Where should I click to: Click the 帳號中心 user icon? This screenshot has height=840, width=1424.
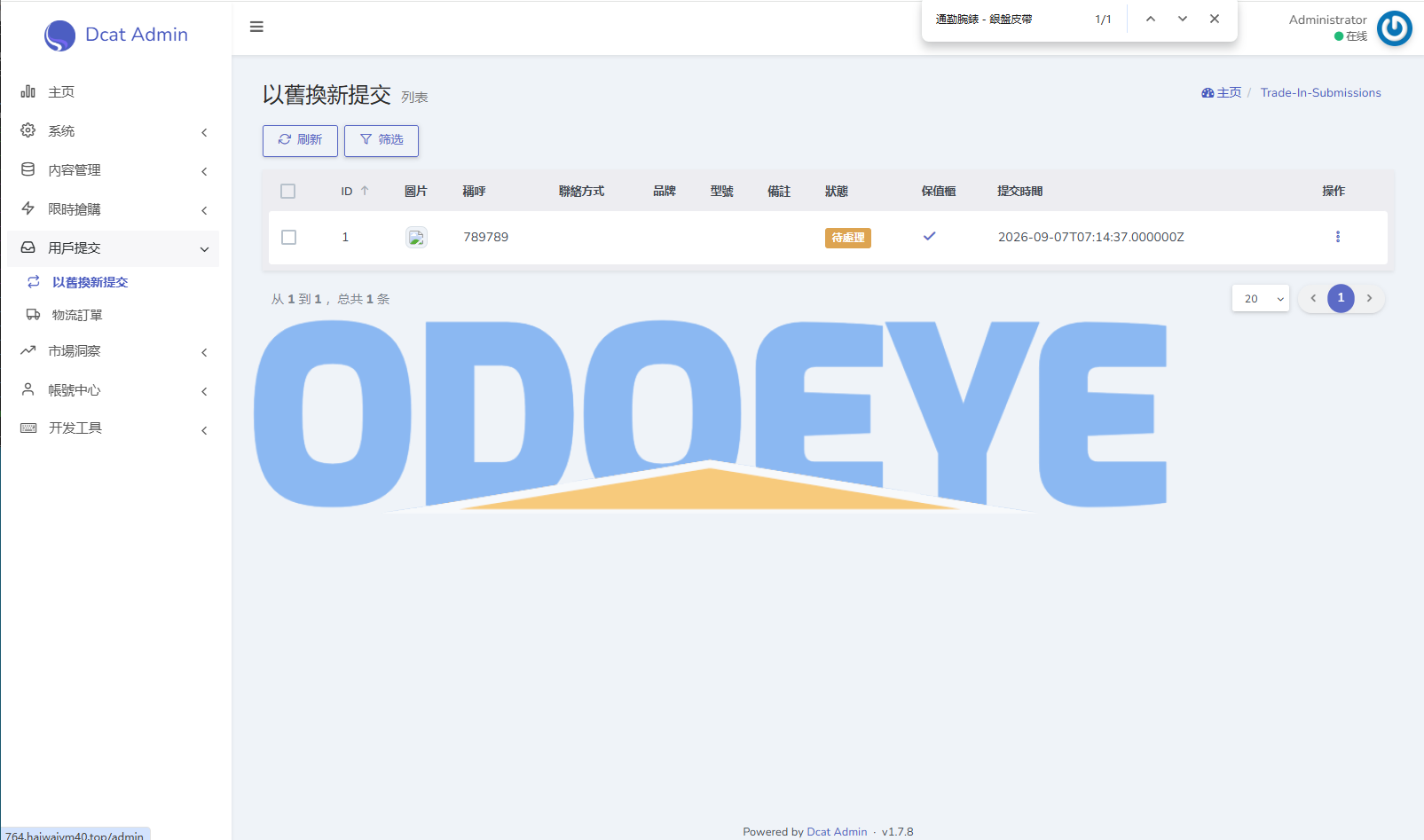[28, 389]
